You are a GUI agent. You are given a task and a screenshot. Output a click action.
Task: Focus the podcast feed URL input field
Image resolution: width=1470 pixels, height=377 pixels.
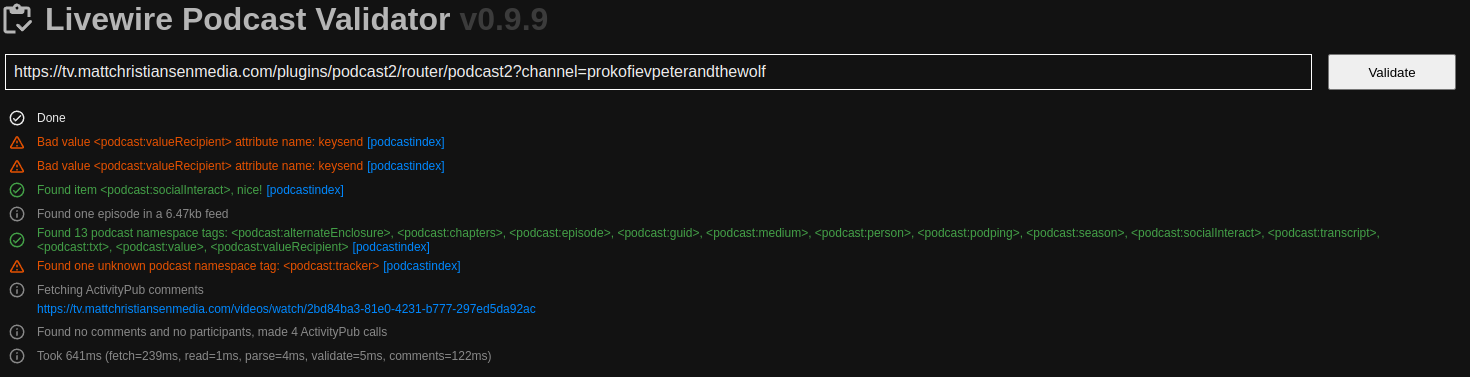[x=658, y=72]
